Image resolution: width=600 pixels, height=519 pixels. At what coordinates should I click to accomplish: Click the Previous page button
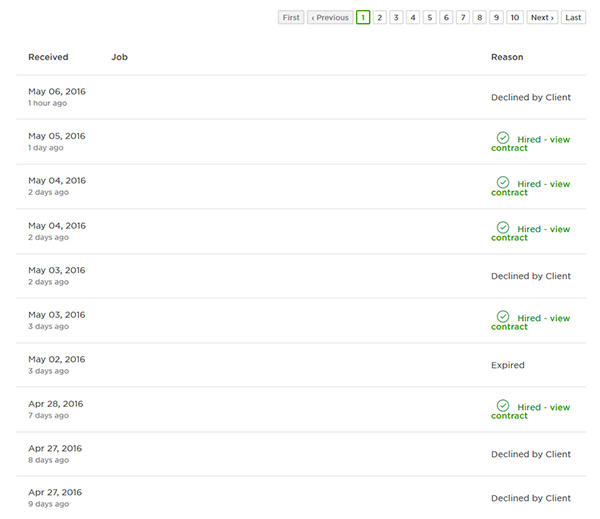pyautogui.click(x=330, y=17)
